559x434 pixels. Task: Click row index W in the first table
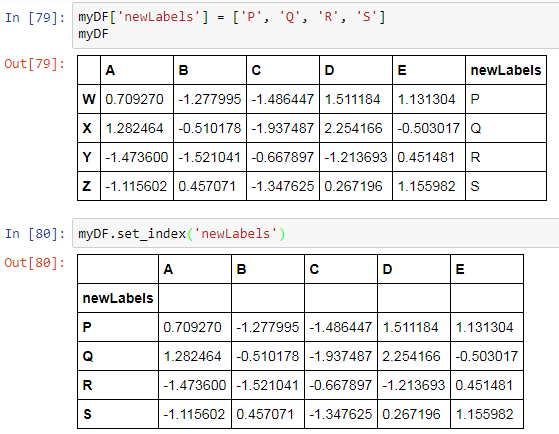(x=89, y=99)
